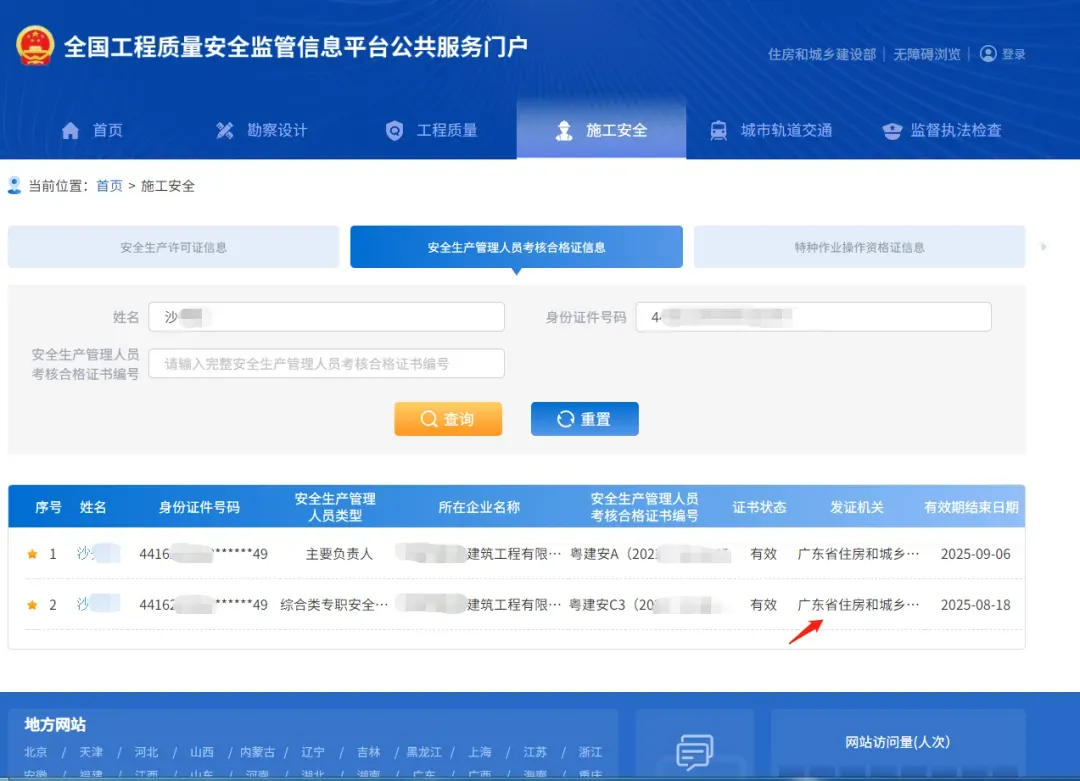Image resolution: width=1080 pixels, height=781 pixels.
Task: Focus the certificate number 证书编号 input field
Action: coord(326,364)
